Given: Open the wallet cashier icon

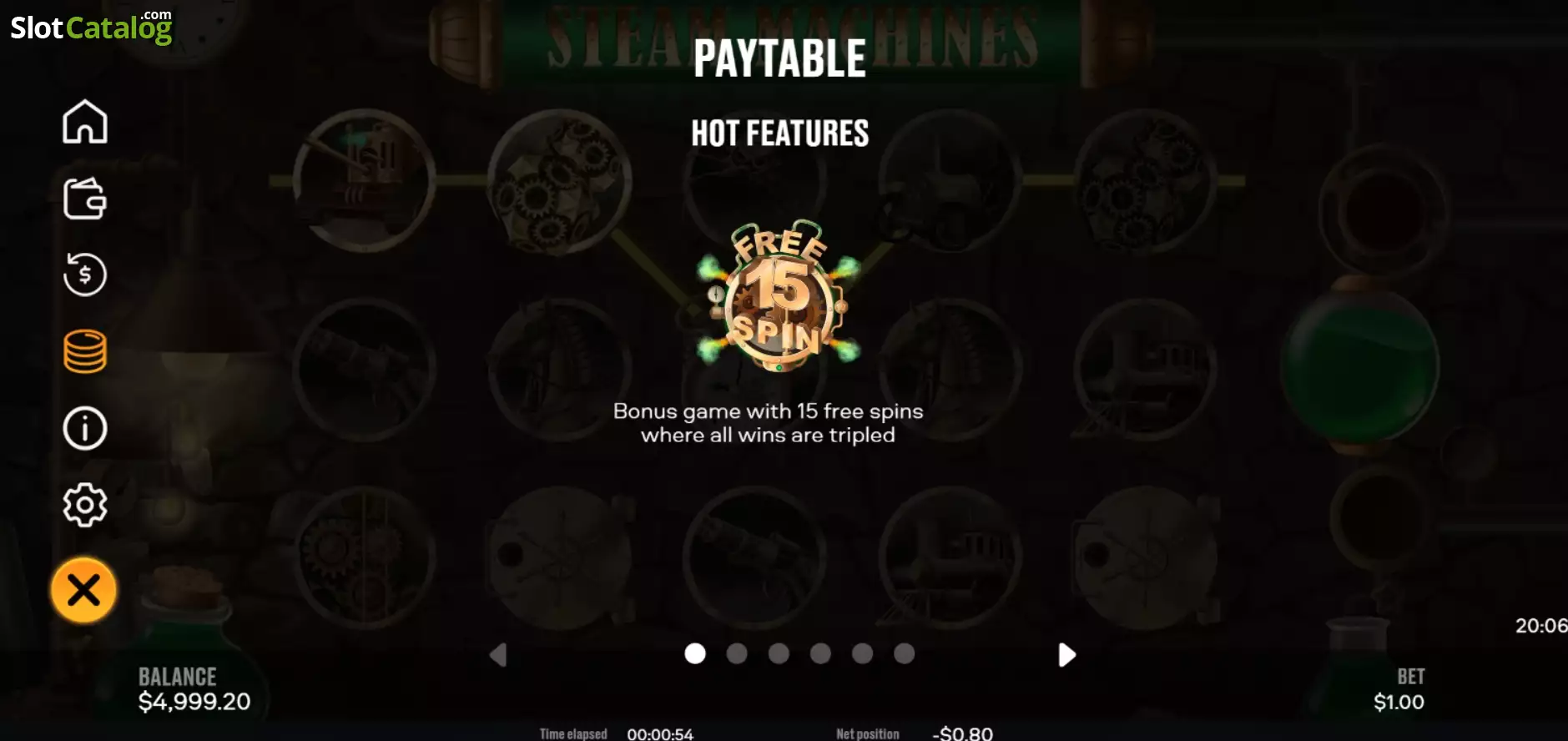Looking at the screenshot, I should coord(85,199).
